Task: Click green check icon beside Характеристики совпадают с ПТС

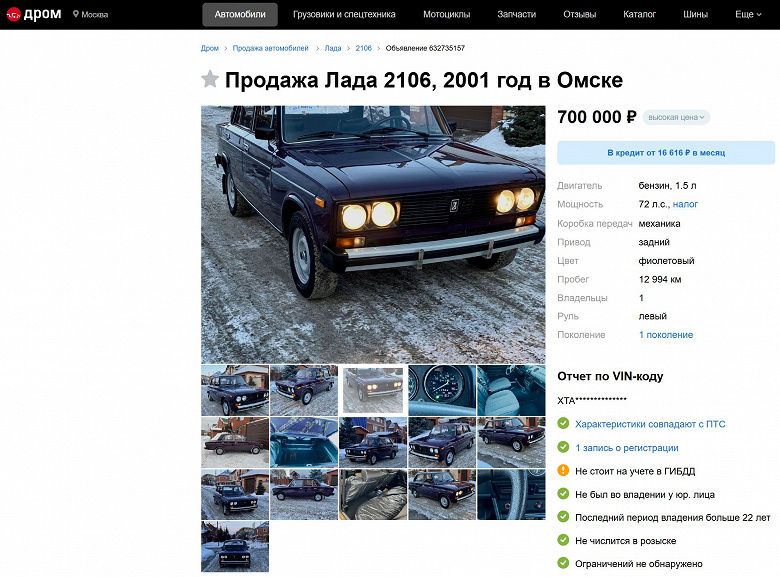Action: pyautogui.click(x=563, y=424)
